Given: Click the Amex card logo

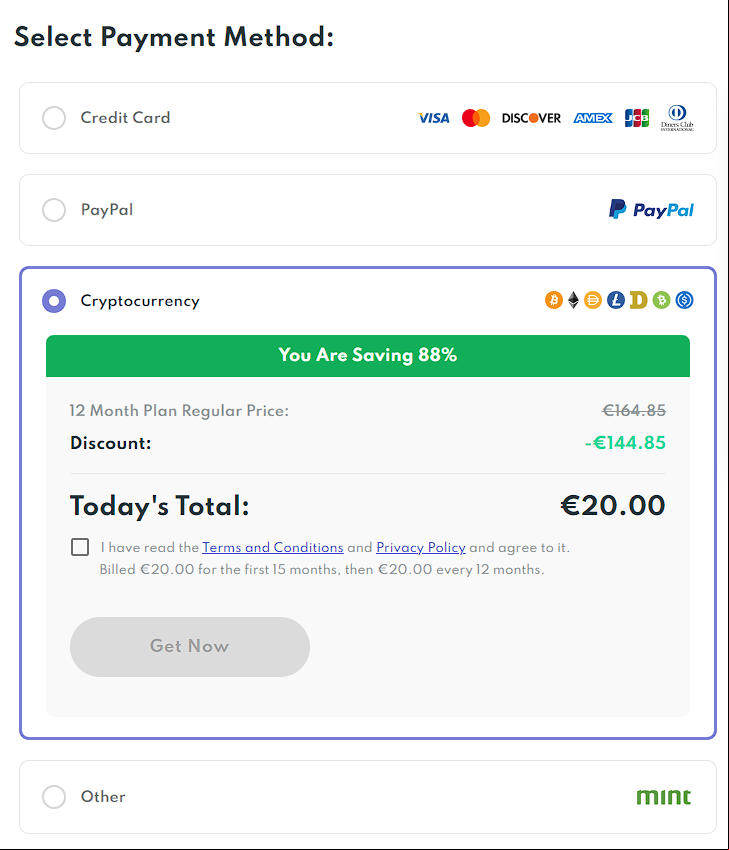Looking at the screenshot, I should [593, 118].
